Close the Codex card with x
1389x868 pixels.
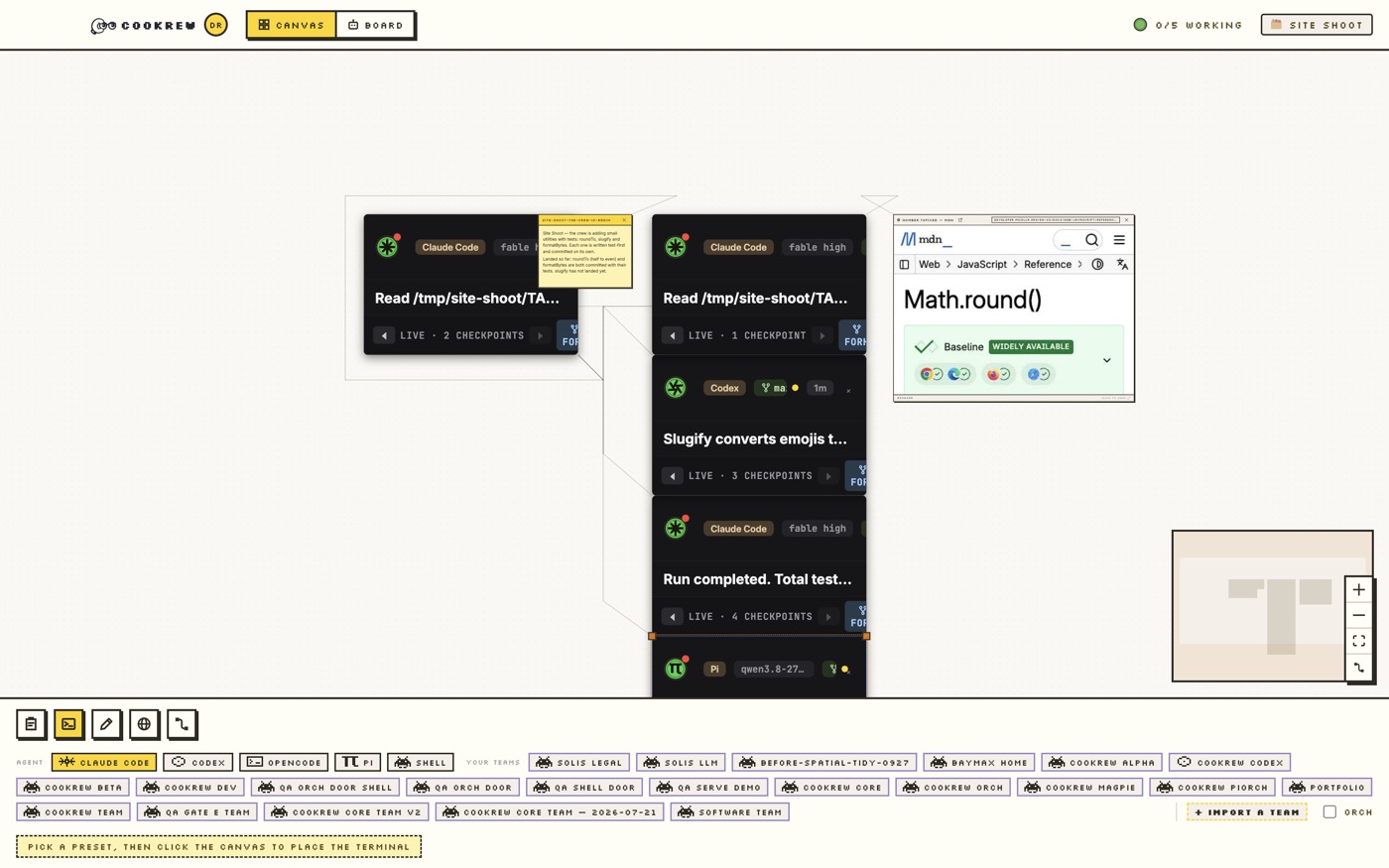848,390
